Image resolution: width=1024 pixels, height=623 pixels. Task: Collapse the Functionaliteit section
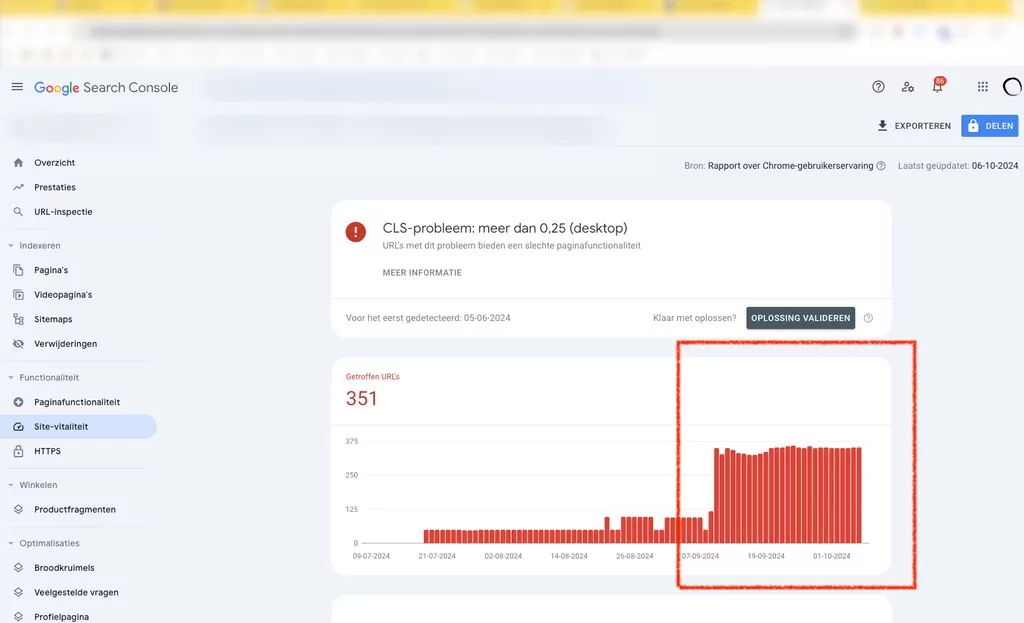[11, 378]
